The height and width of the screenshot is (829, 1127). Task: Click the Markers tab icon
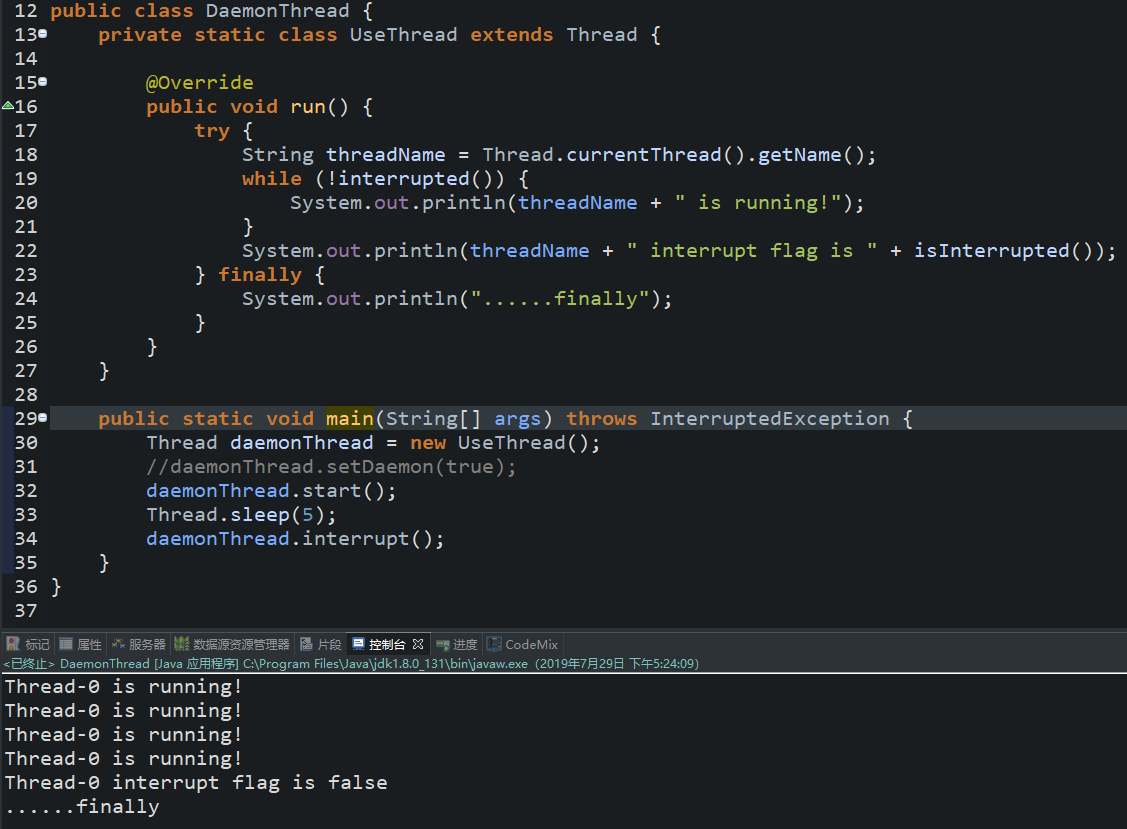pos(13,643)
